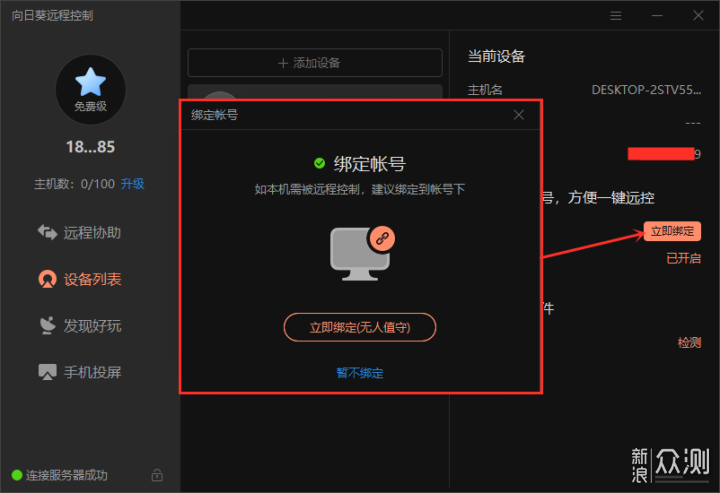720x493 pixels.
Task: Click the phone screen-cast icon
Action: pyautogui.click(x=47, y=372)
